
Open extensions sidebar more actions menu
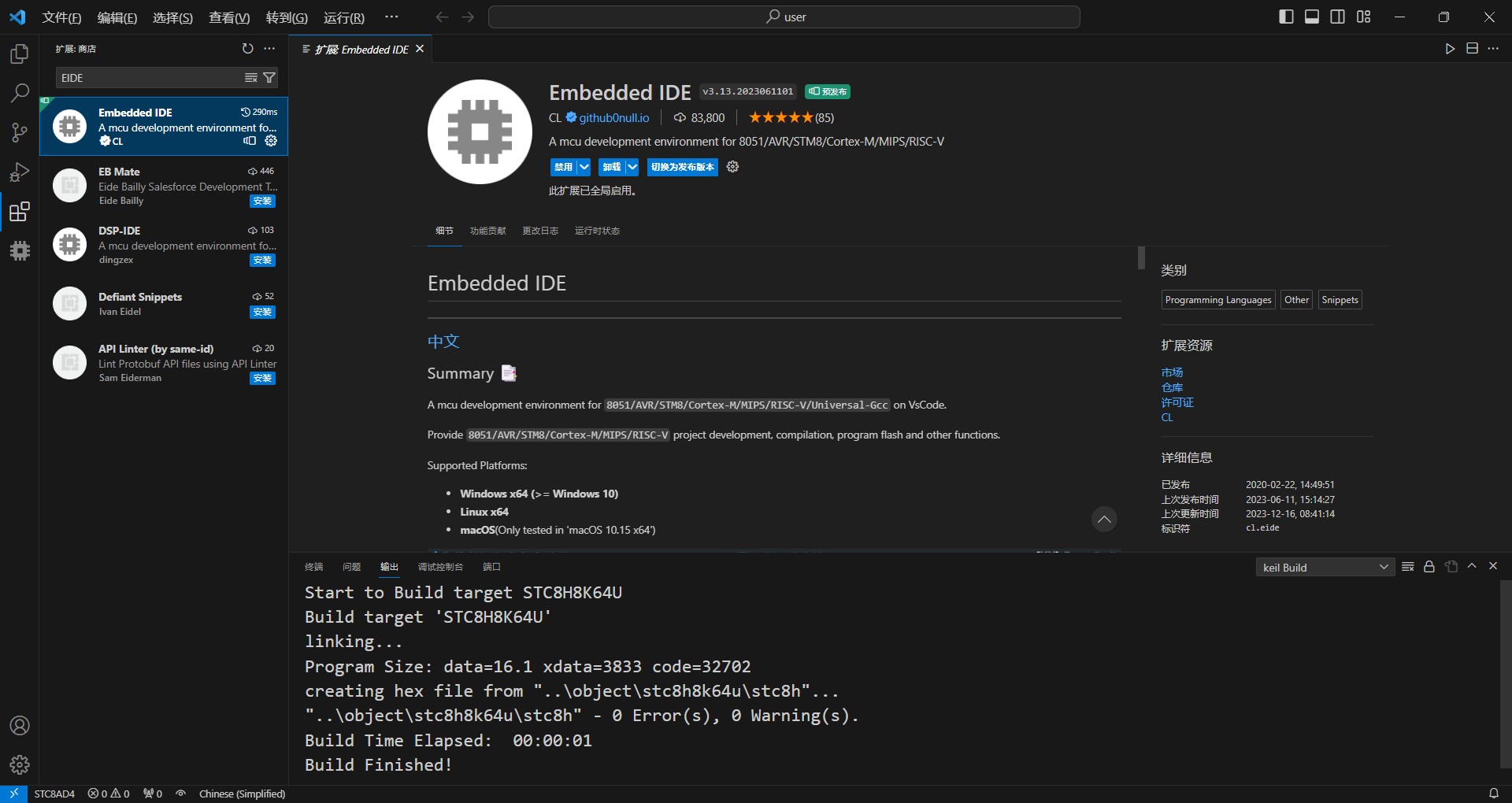point(269,49)
